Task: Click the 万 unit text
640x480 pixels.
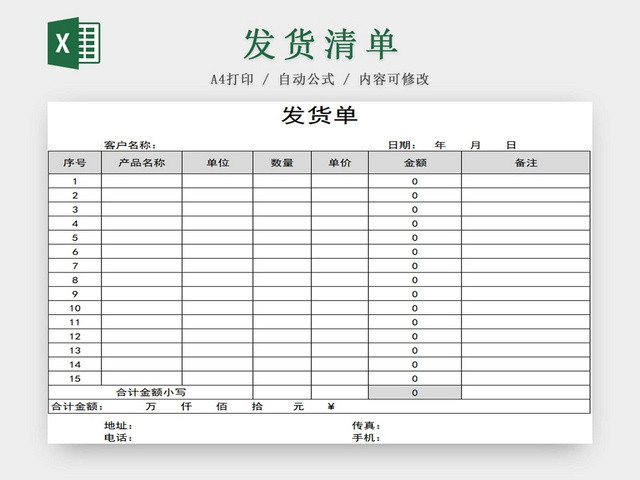Action: click(151, 407)
